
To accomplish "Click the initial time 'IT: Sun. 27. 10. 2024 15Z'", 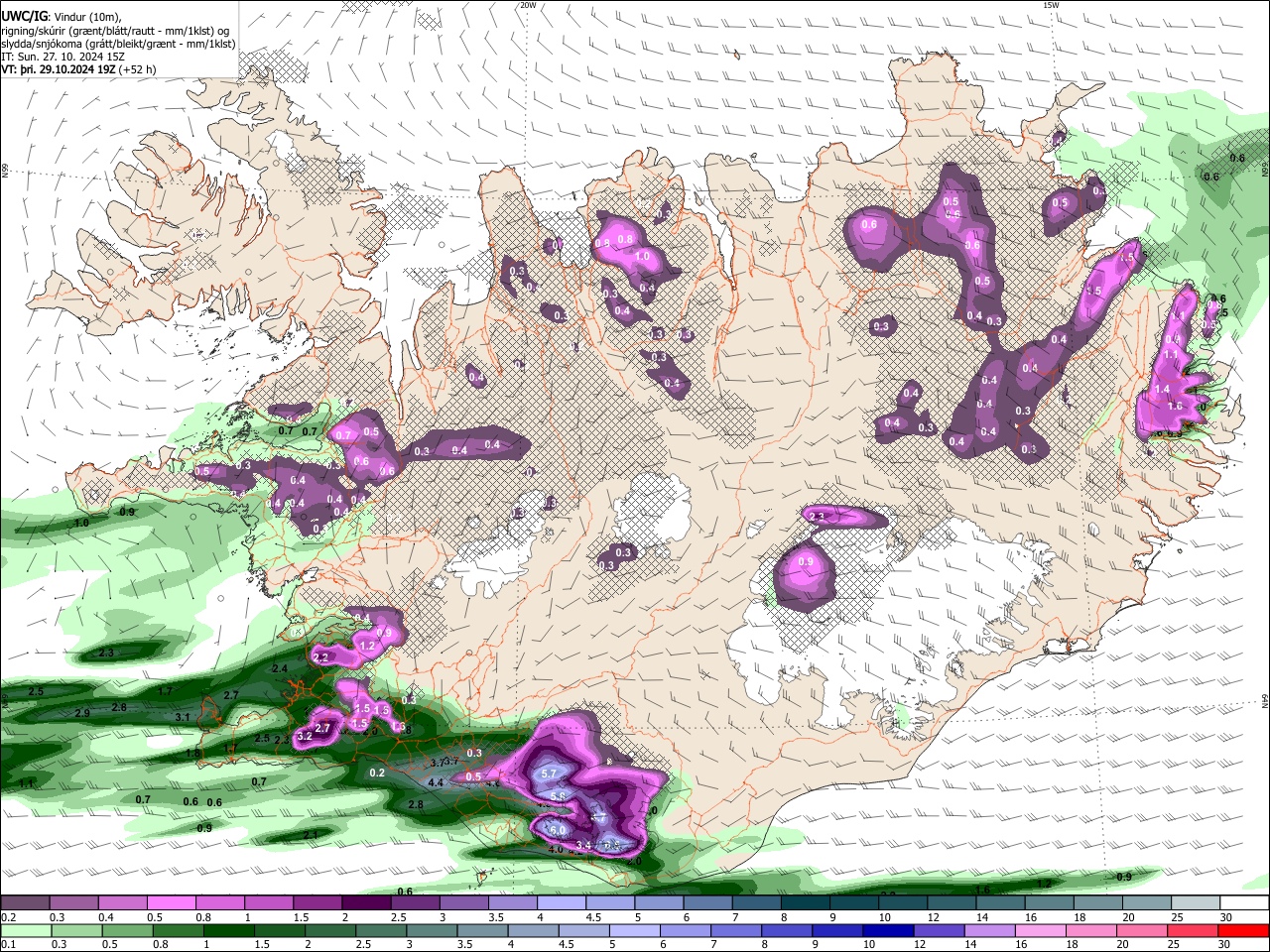I will [x=63, y=57].
